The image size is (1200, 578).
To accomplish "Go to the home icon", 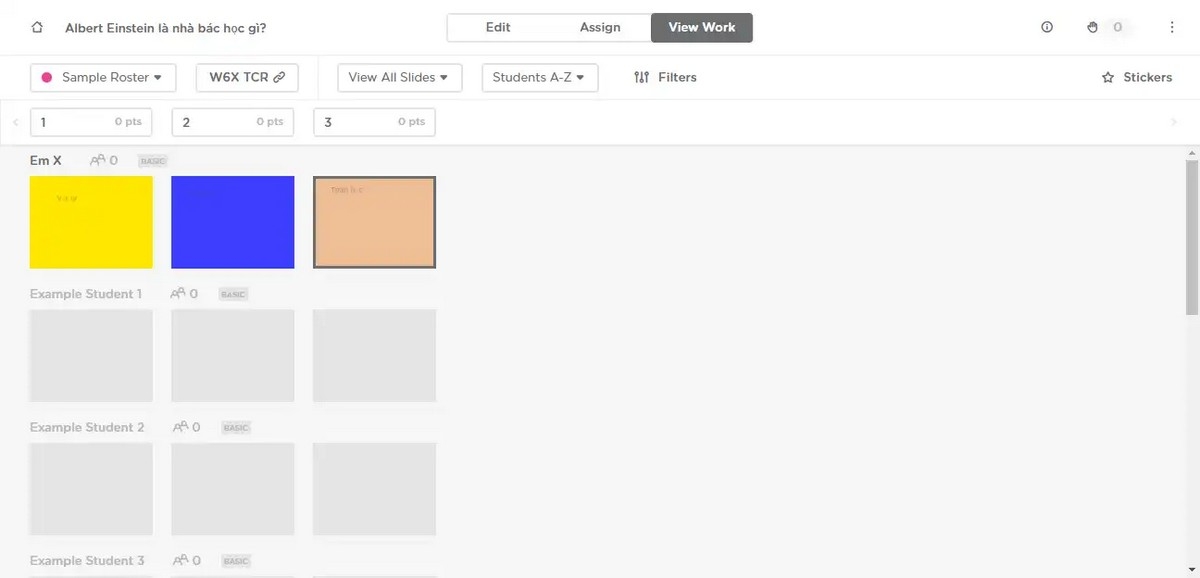I will pyautogui.click(x=37, y=28).
